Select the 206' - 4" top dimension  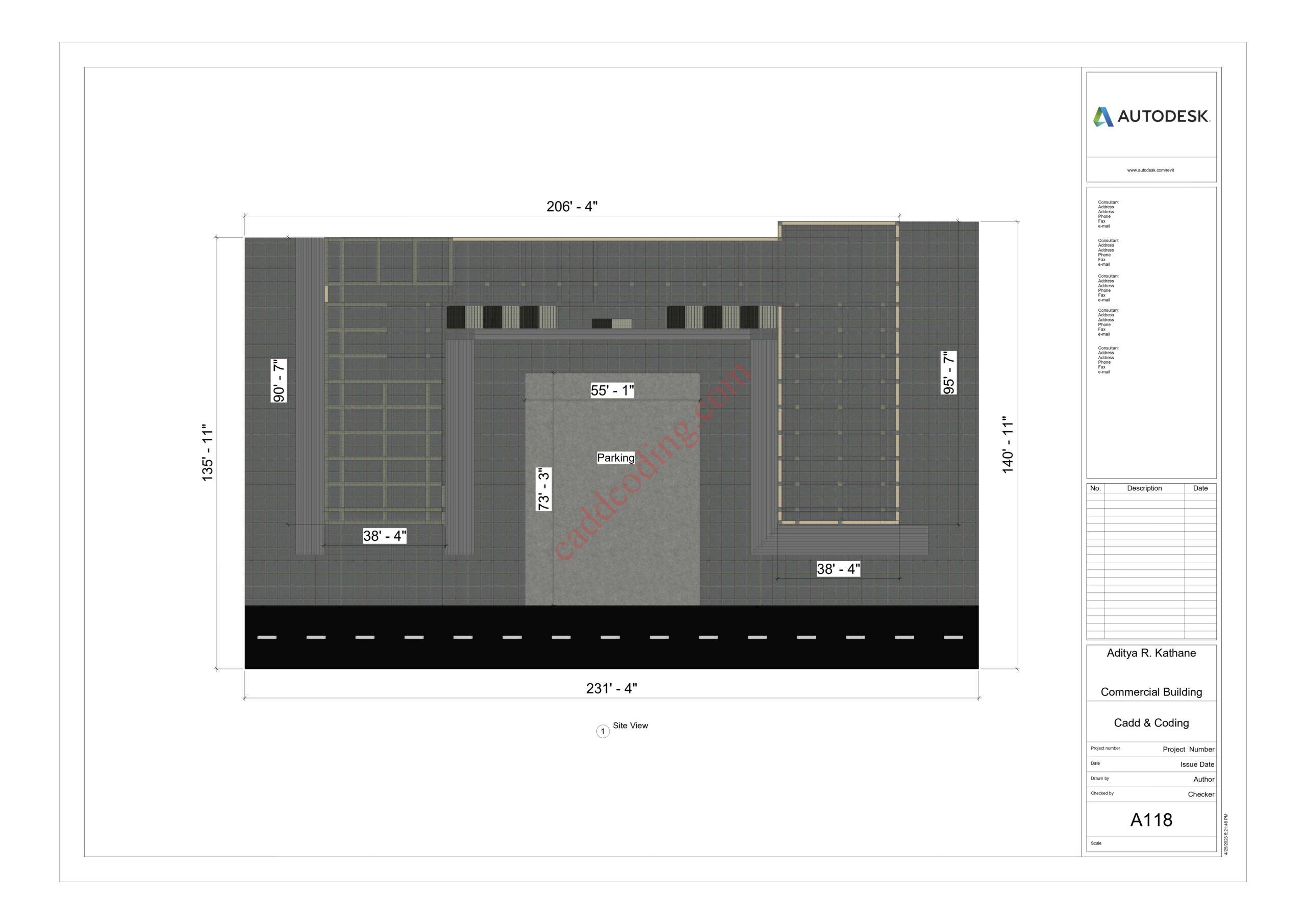click(x=572, y=207)
